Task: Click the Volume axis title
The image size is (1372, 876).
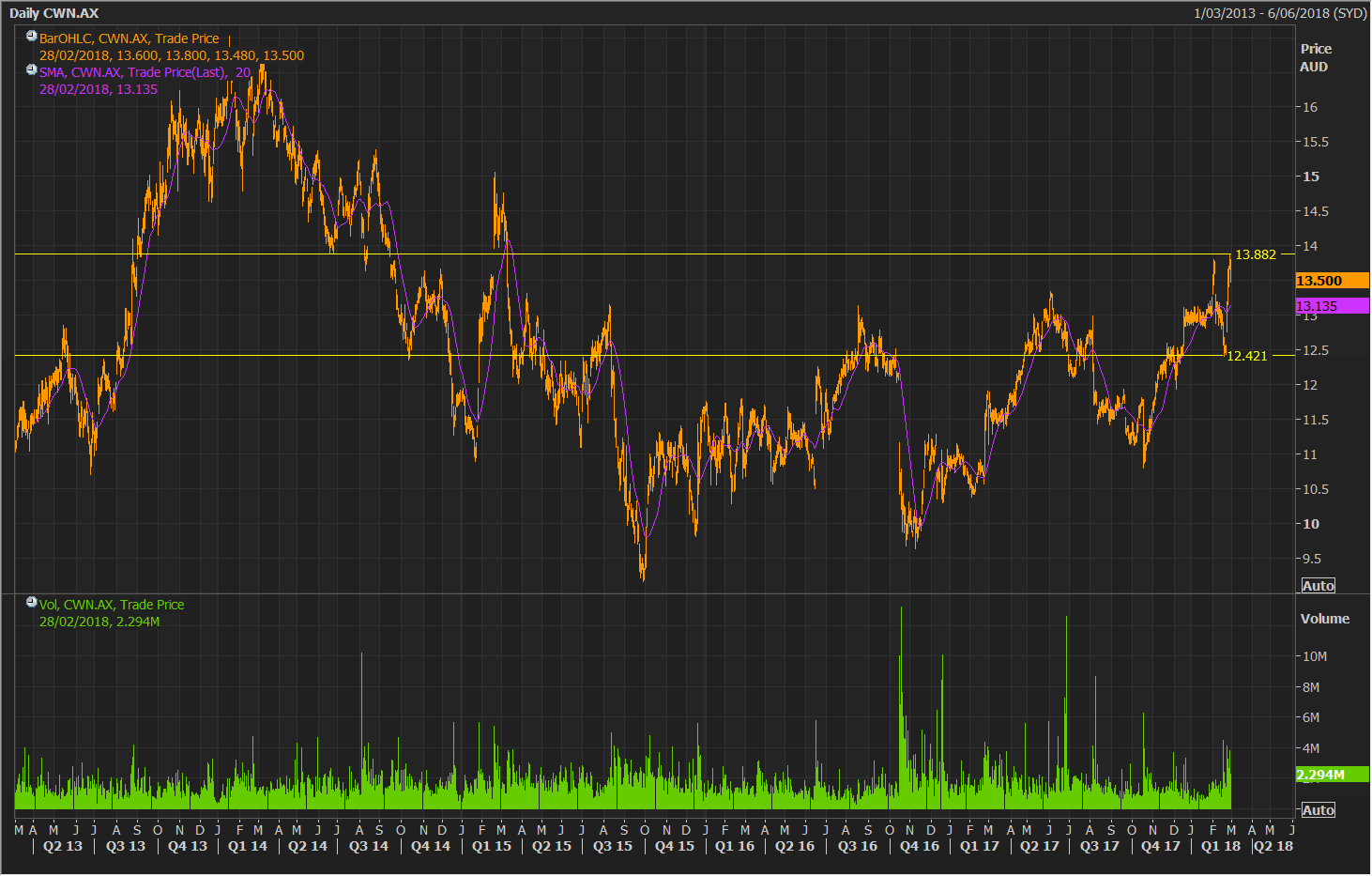Action: (x=1324, y=619)
